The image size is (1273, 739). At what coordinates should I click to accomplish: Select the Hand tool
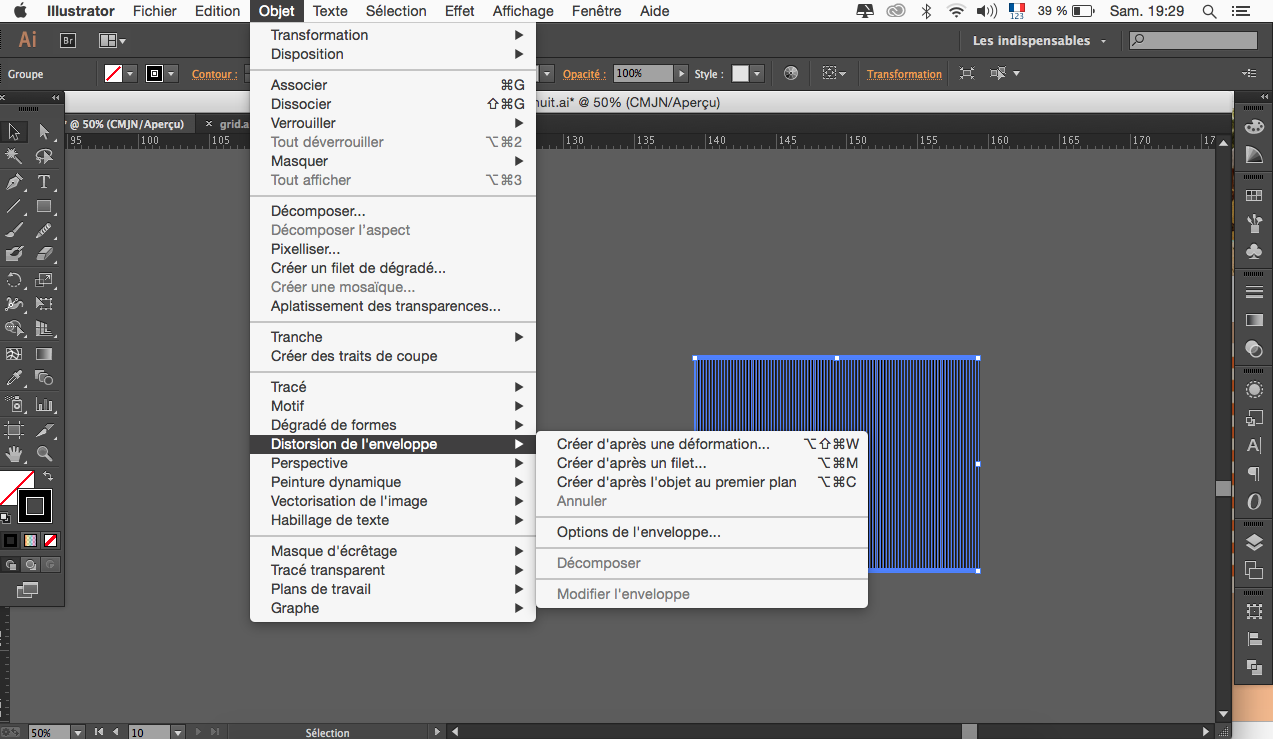coord(14,454)
